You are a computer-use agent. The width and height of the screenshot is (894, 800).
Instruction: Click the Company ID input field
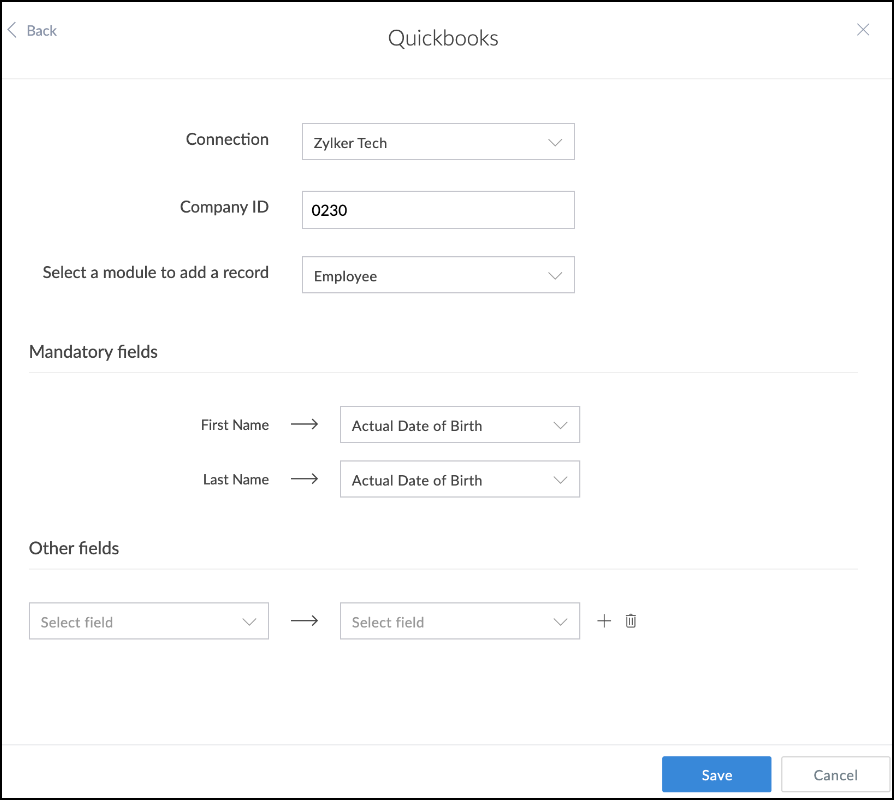tap(438, 210)
